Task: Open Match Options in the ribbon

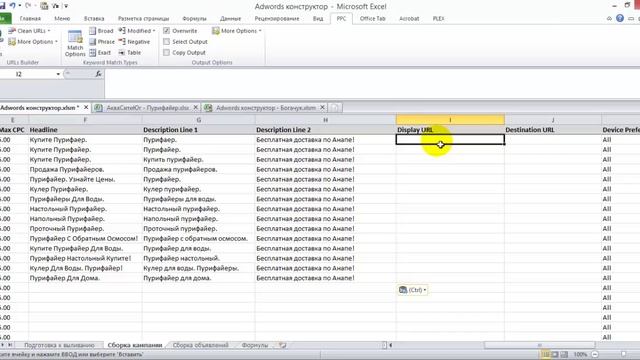Action: pyautogui.click(x=75, y=43)
